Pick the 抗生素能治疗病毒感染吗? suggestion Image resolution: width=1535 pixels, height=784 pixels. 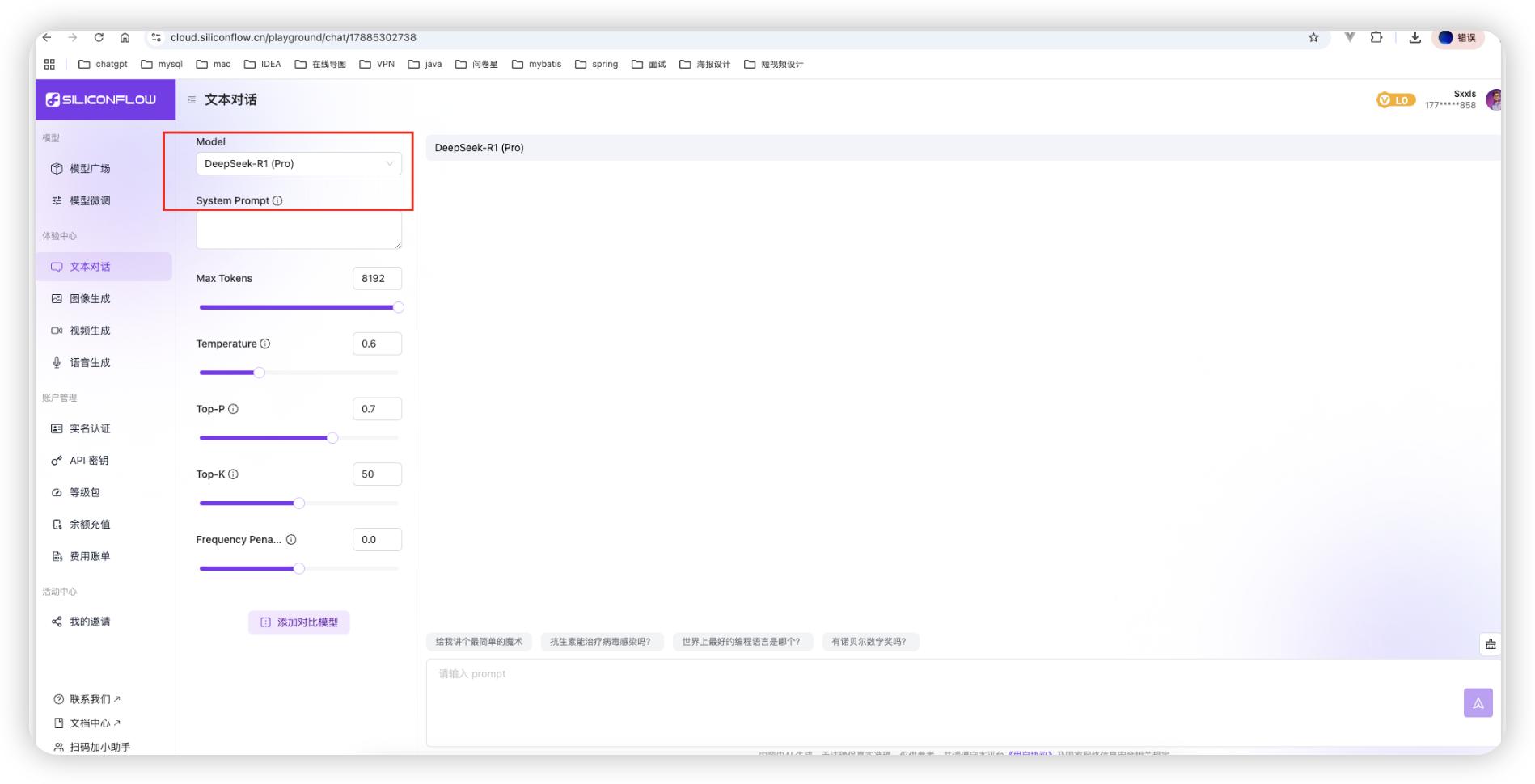tap(601, 642)
